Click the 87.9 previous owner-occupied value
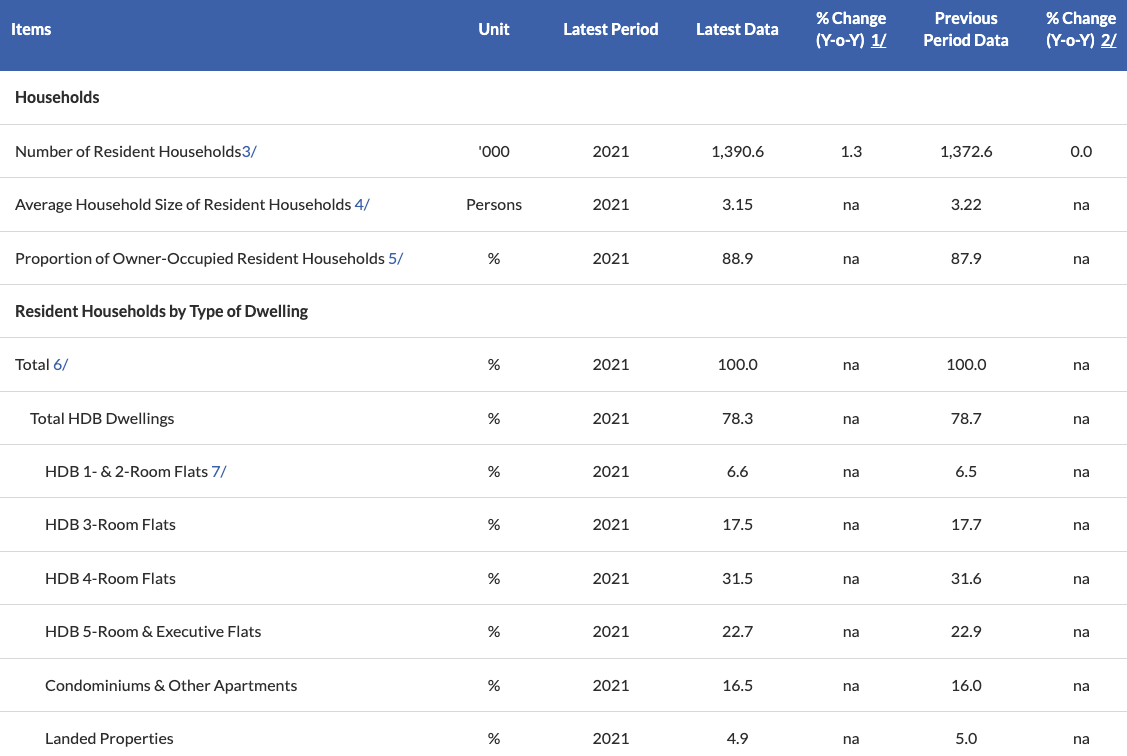1127x756 pixels. [x=966, y=259]
